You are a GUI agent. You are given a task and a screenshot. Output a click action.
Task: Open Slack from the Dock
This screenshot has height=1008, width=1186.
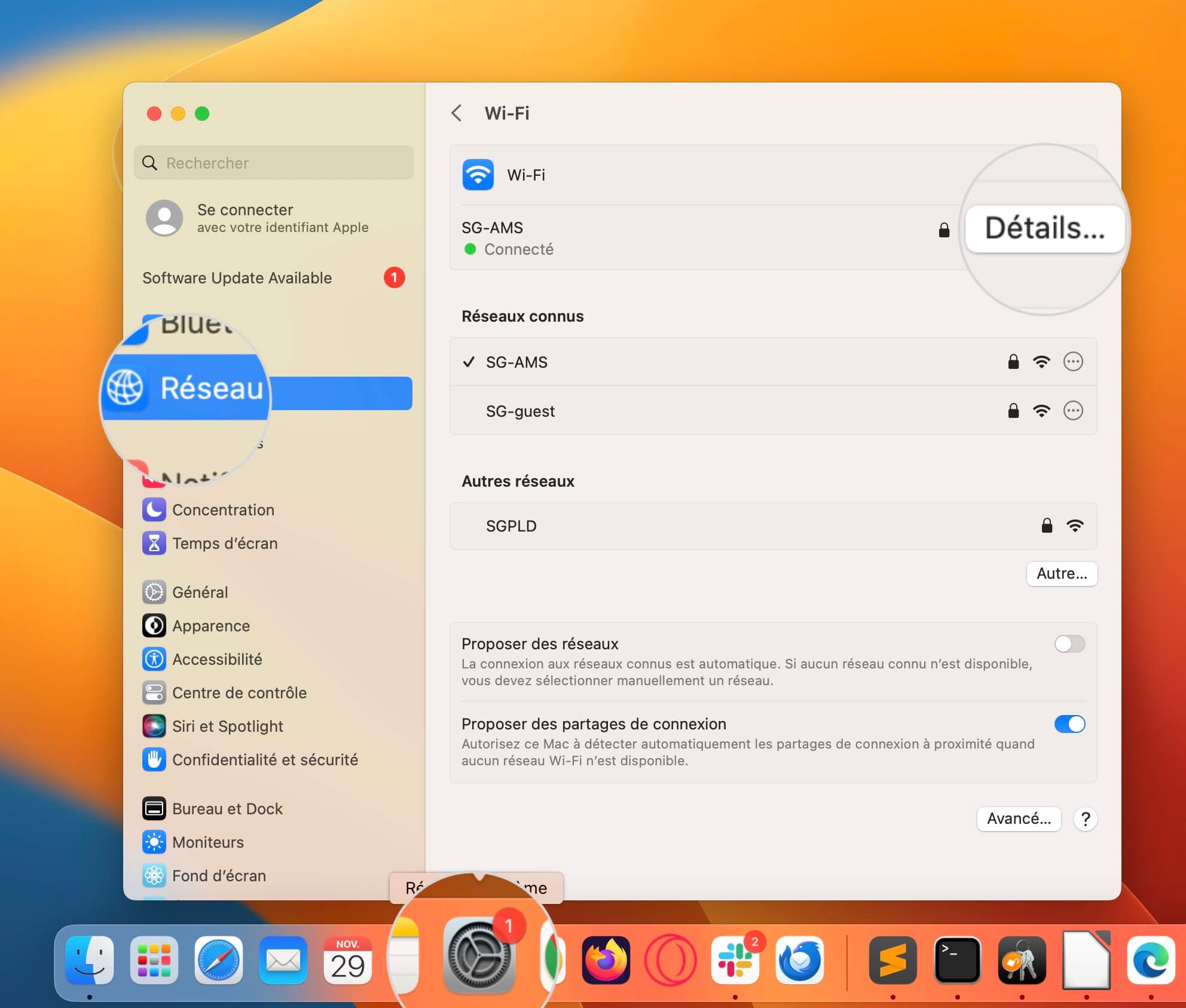point(735,960)
